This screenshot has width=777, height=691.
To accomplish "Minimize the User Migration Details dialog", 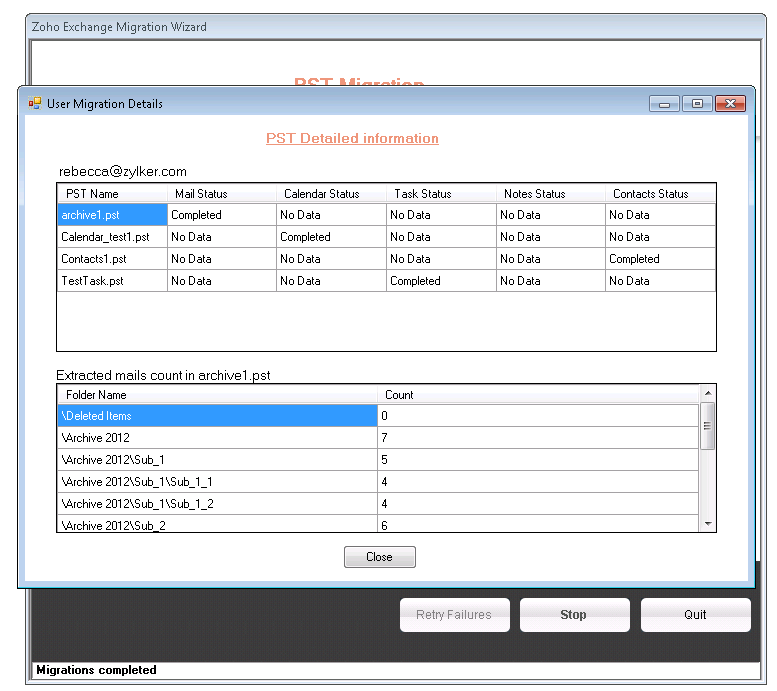I will click(x=664, y=103).
